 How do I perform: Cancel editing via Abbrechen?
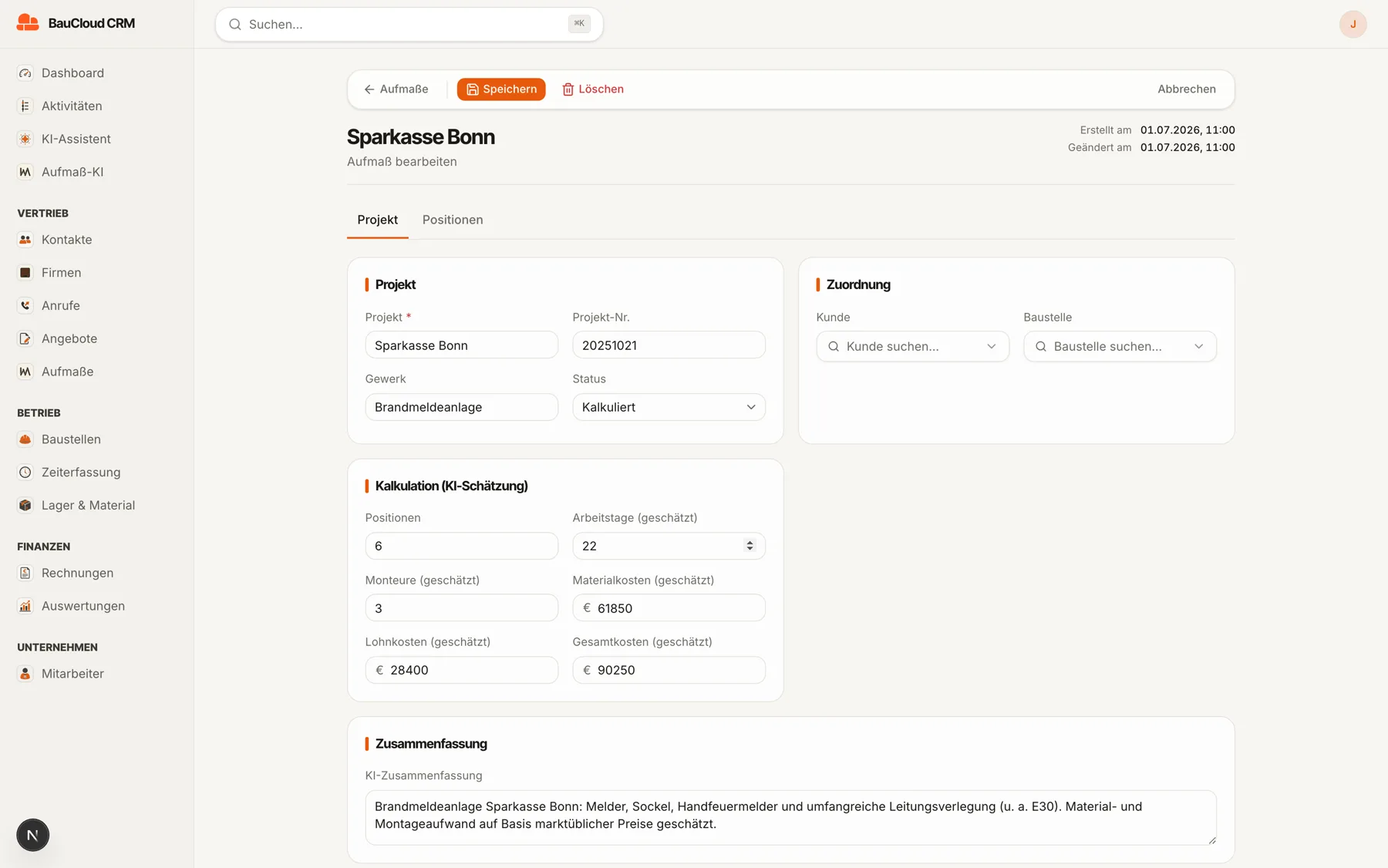1186,89
